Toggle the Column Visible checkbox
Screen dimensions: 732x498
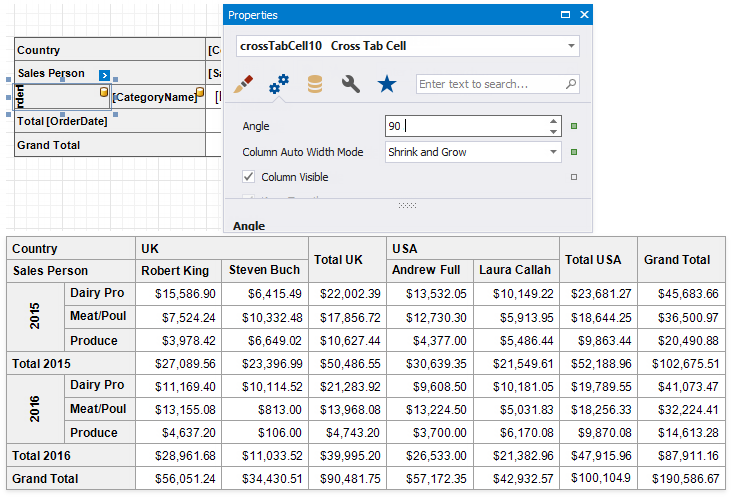(x=249, y=177)
